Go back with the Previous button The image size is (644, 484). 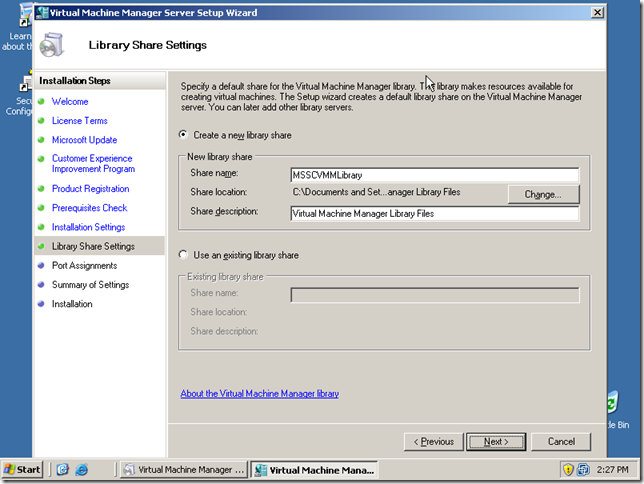[x=434, y=442]
